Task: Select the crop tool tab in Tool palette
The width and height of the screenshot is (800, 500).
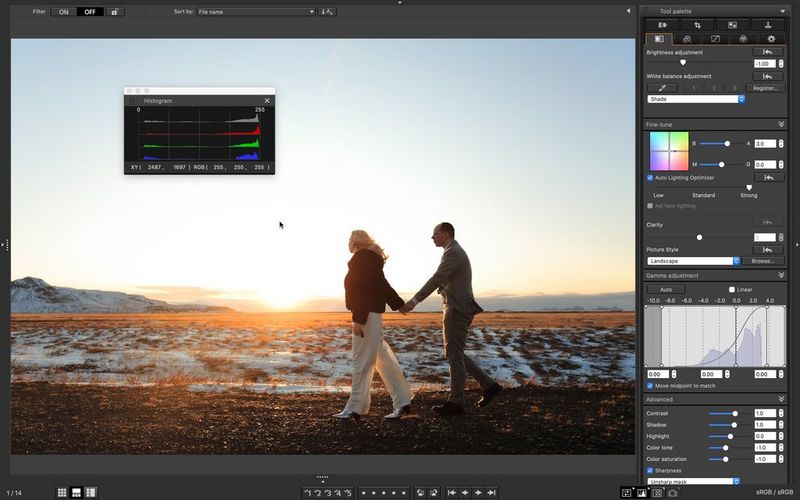Action: pyautogui.click(x=697, y=24)
